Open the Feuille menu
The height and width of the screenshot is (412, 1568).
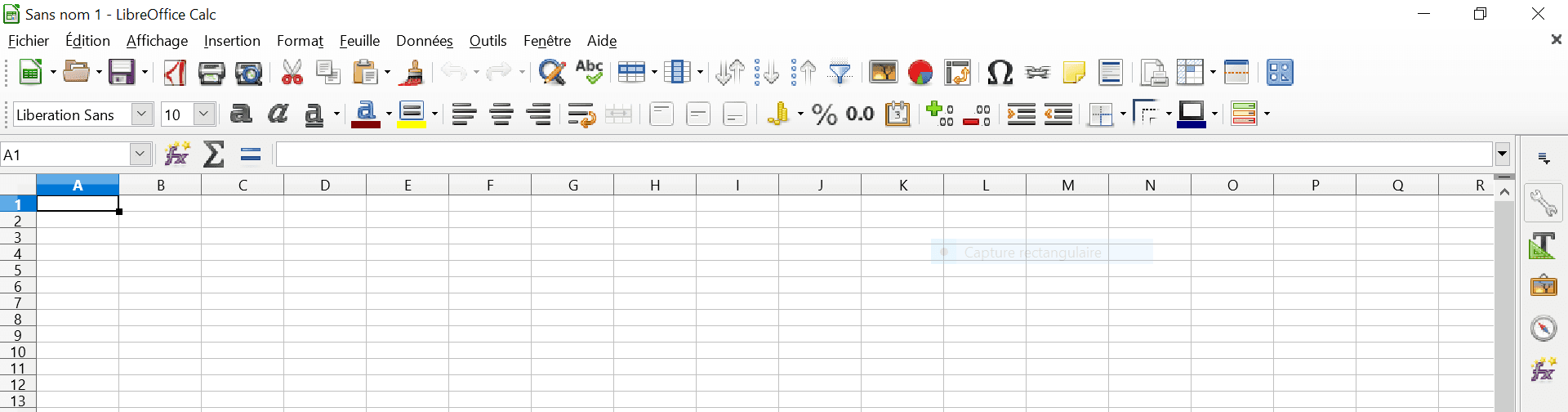[x=359, y=41]
